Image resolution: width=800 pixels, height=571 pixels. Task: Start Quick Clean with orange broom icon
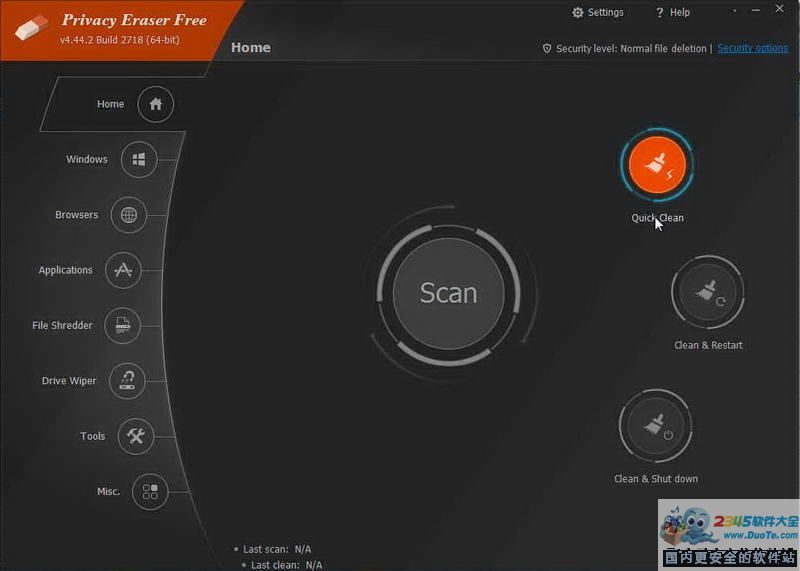pos(657,165)
